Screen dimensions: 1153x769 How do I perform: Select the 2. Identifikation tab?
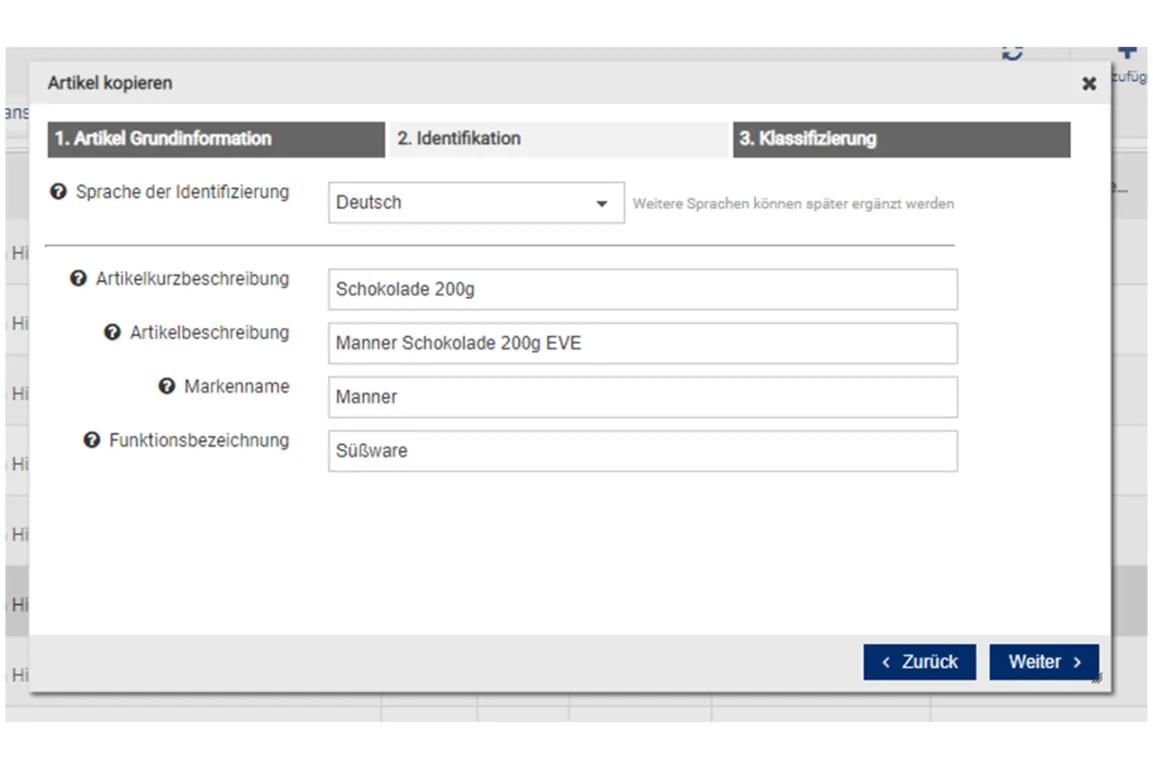click(x=559, y=140)
